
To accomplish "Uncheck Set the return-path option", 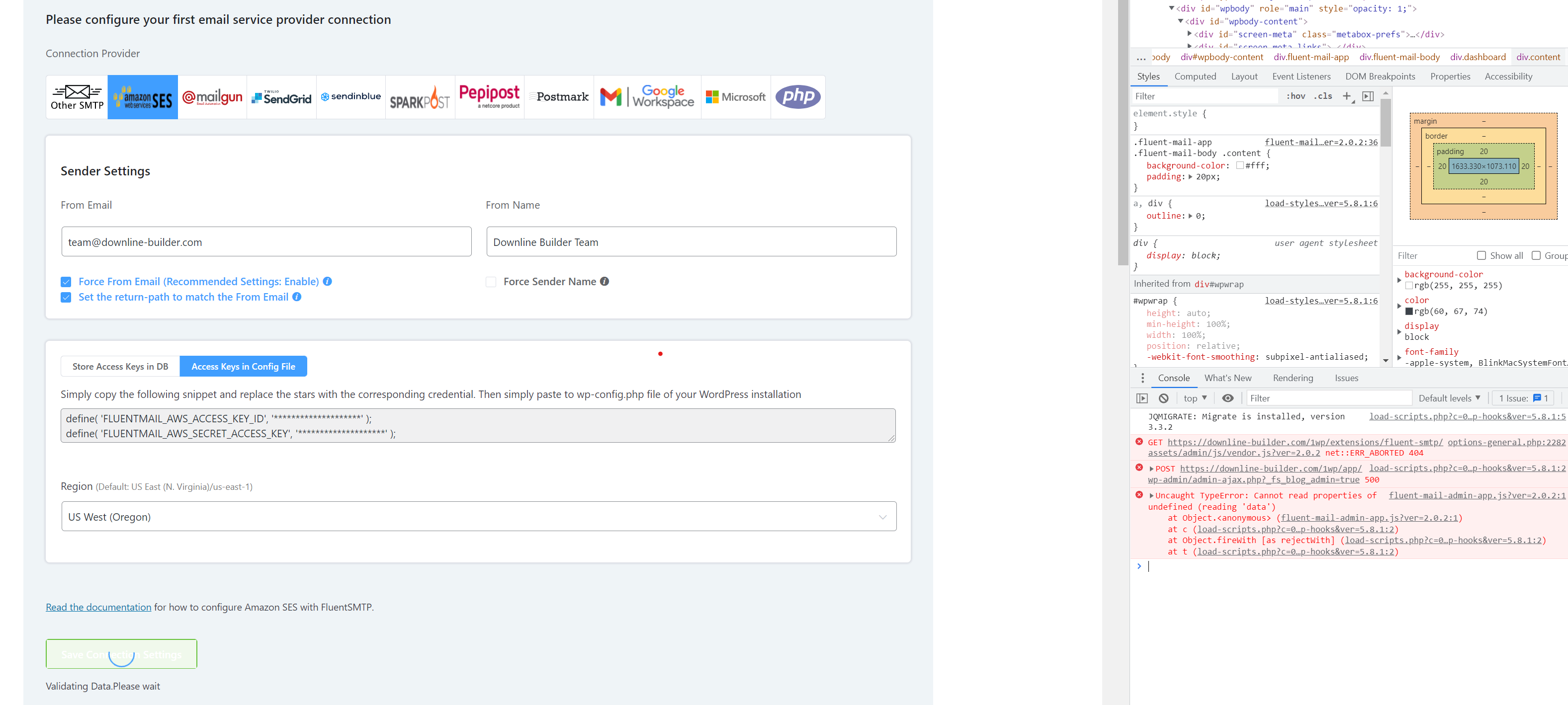I will coord(66,298).
